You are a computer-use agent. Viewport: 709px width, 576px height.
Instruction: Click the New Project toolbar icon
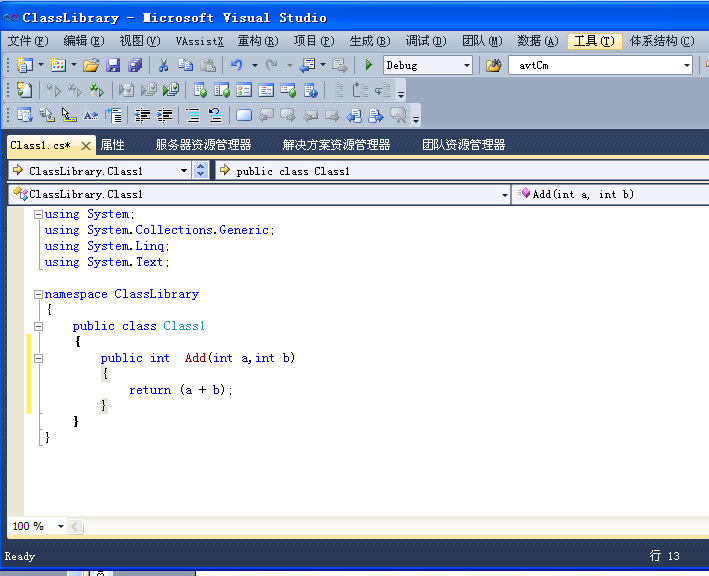(x=24, y=66)
